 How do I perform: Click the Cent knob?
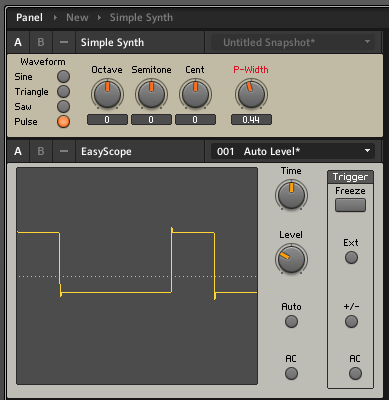point(195,94)
